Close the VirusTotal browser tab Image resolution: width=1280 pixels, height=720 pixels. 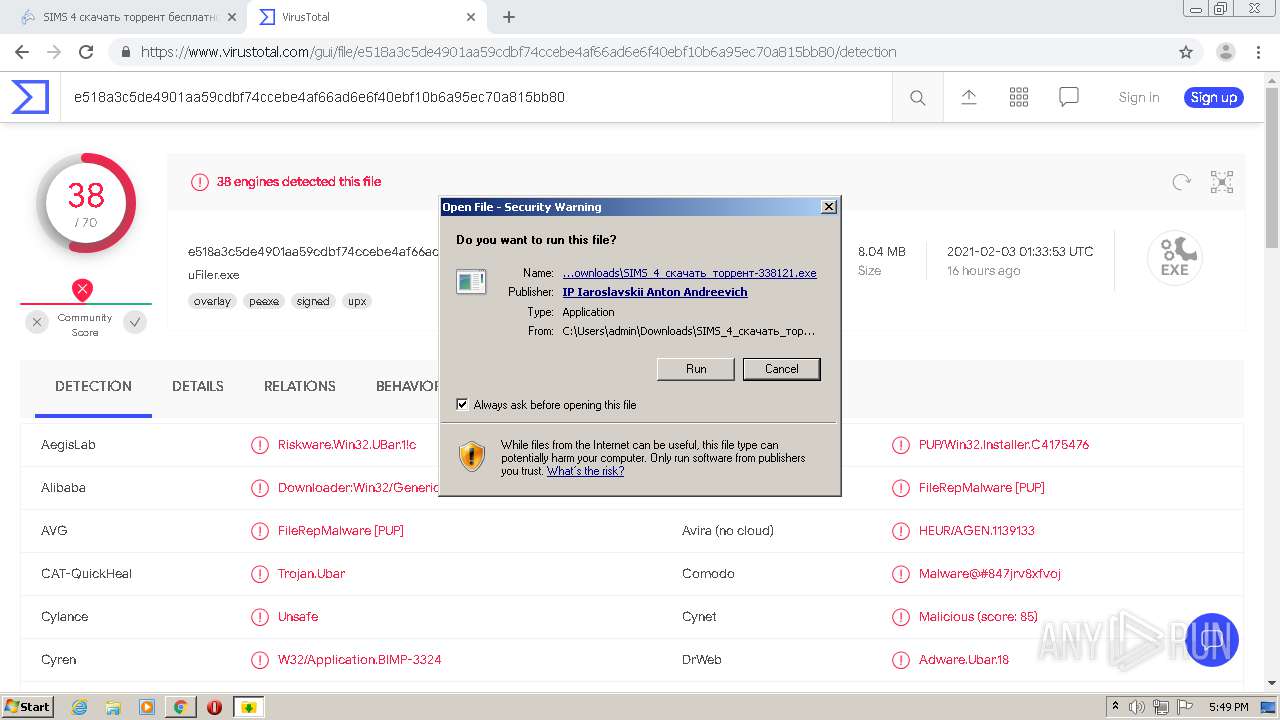470,17
